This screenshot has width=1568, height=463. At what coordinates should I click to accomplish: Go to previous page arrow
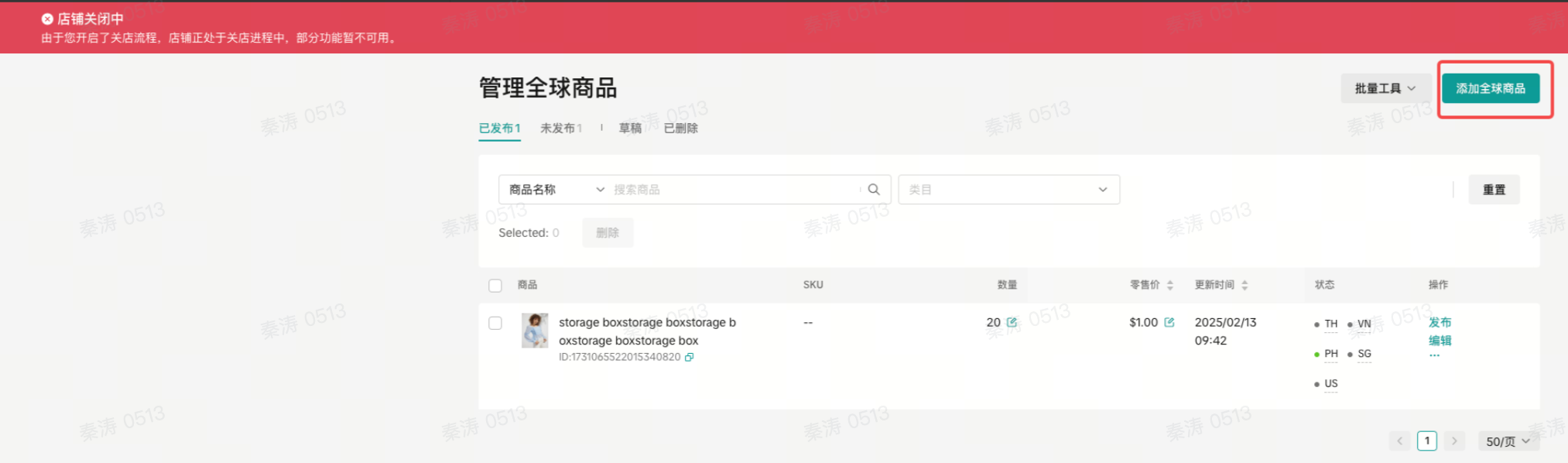coord(1399,441)
